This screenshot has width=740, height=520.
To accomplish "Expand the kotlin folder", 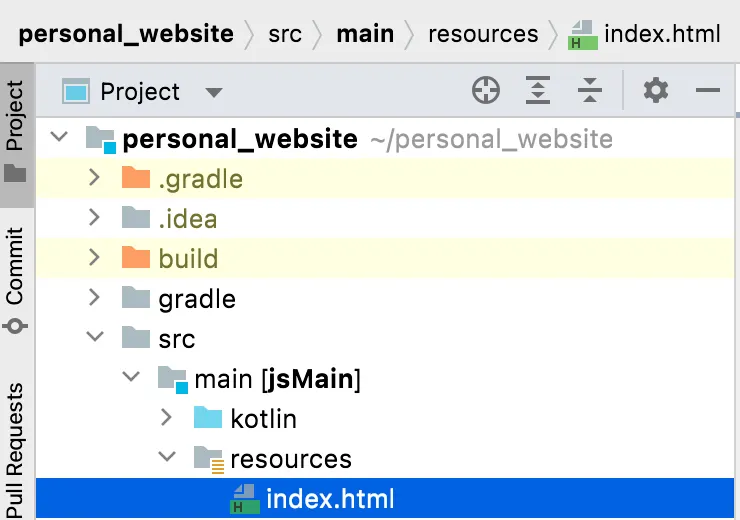I will tap(167, 418).
